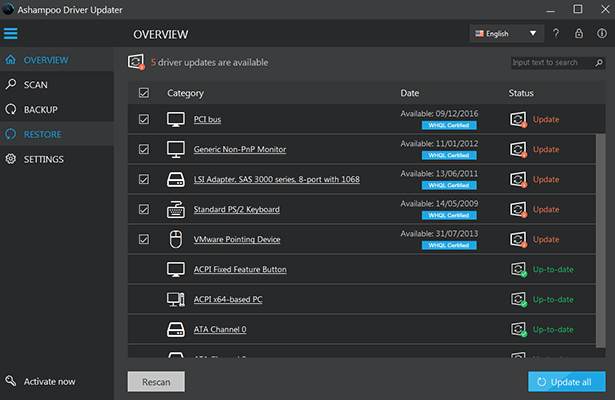The width and height of the screenshot is (615, 400).
Task: Click the monitor icon beside PCI bus
Action: (x=176, y=120)
